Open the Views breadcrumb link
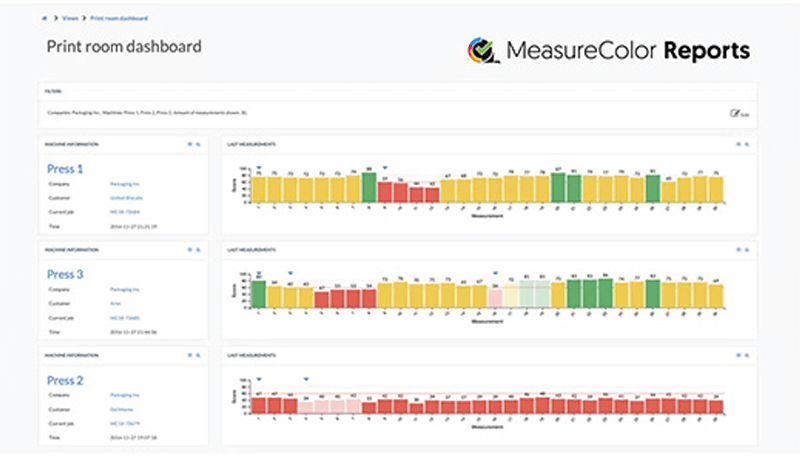The width and height of the screenshot is (800, 470). click(x=70, y=18)
